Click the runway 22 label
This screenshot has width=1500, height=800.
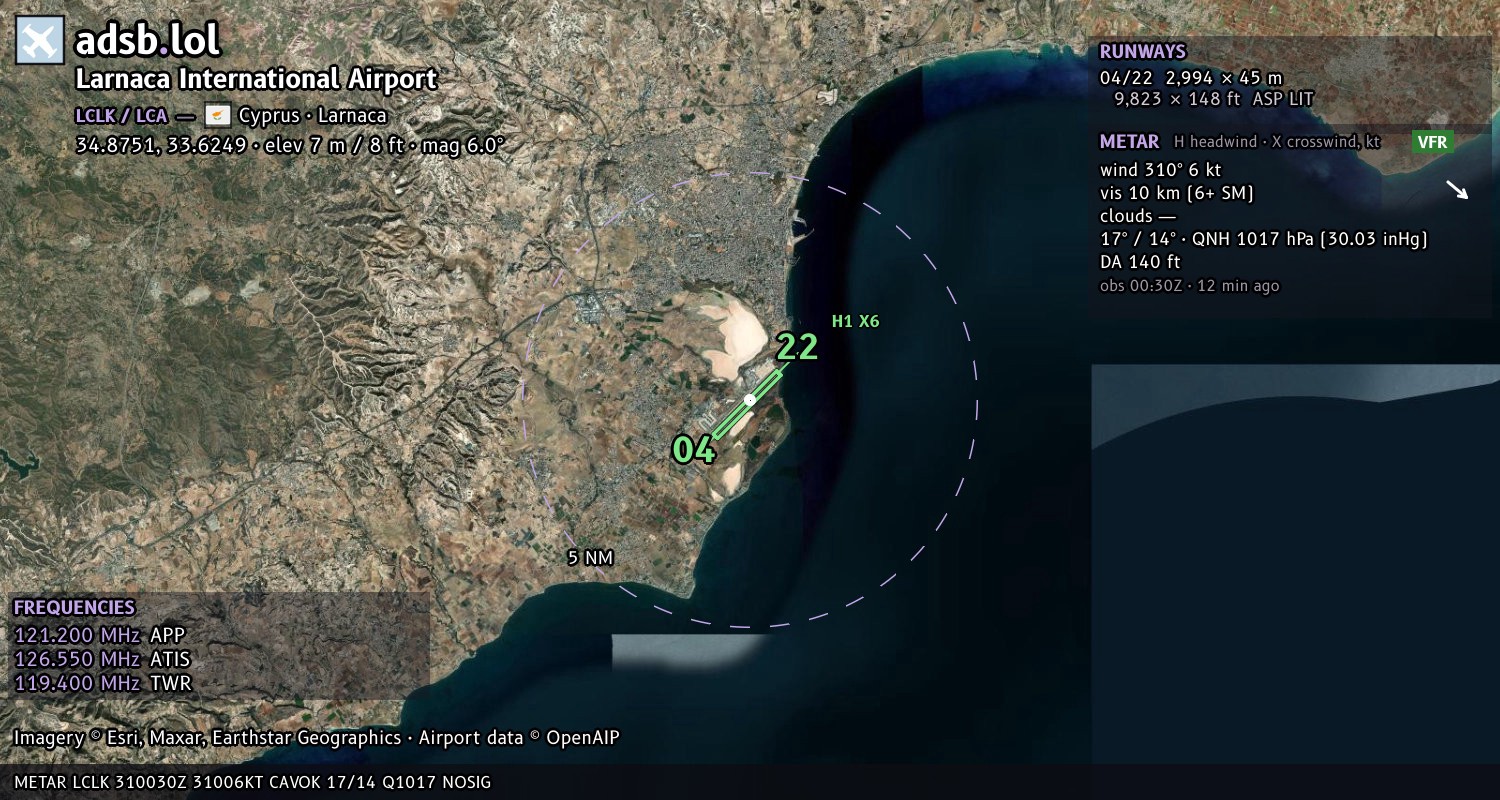coord(797,347)
